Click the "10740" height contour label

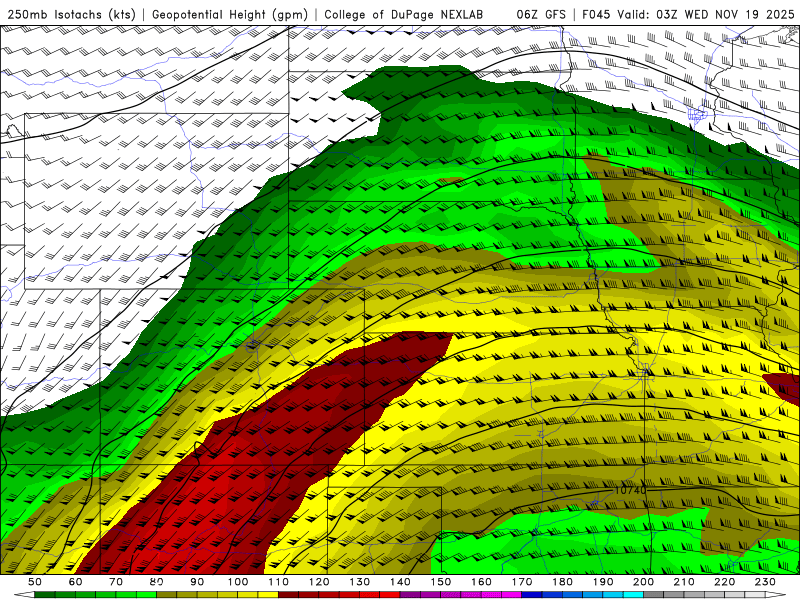tap(631, 490)
